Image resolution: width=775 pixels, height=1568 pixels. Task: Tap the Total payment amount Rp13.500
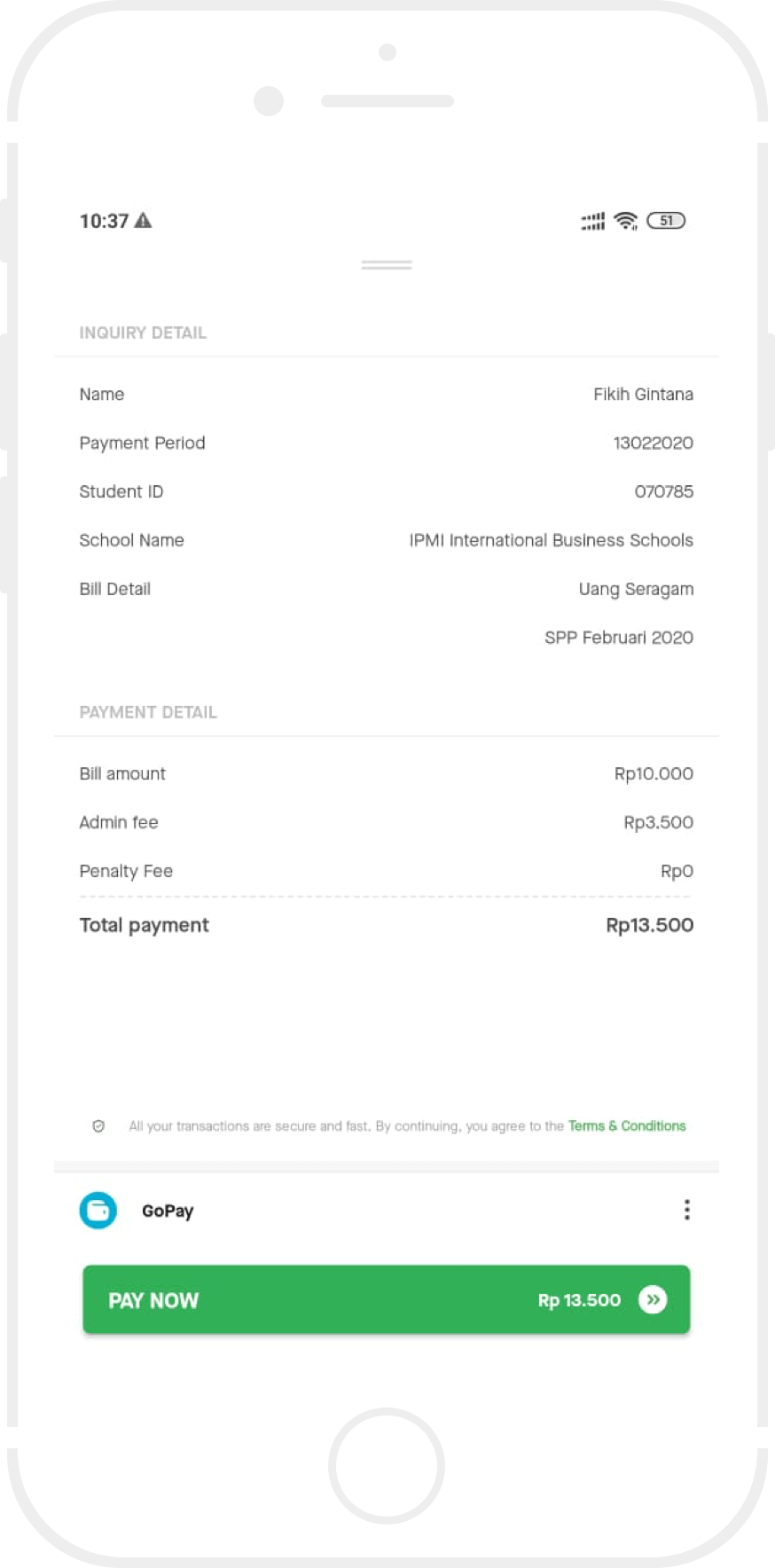(x=649, y=925)
